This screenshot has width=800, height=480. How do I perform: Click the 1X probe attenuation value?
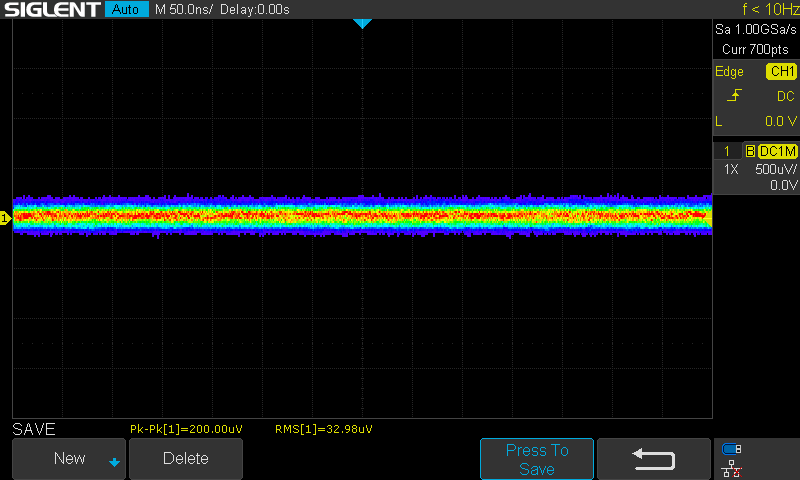(x=731, y=169)
